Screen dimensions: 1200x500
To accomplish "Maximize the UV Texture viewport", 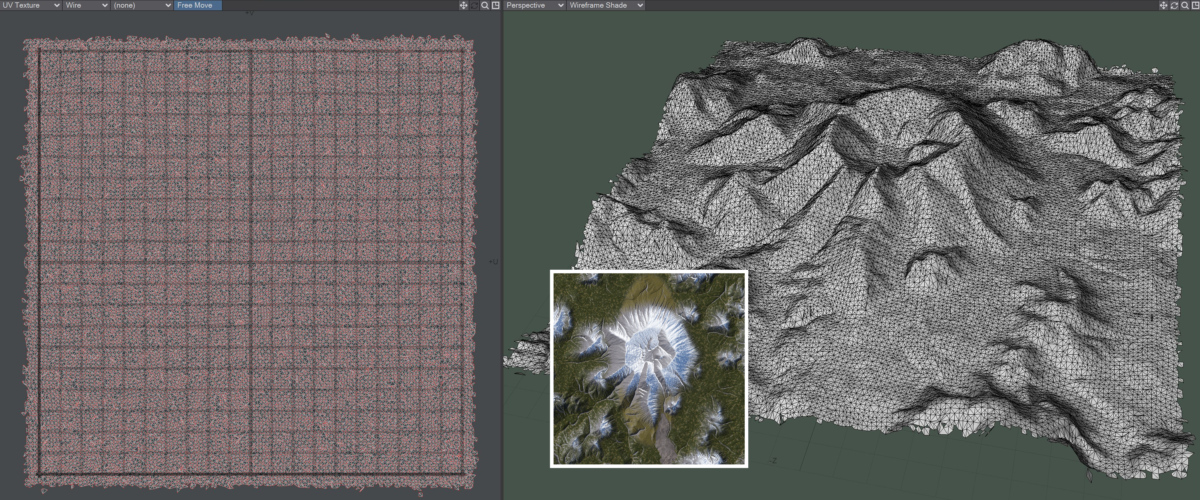I will (495, 5).
